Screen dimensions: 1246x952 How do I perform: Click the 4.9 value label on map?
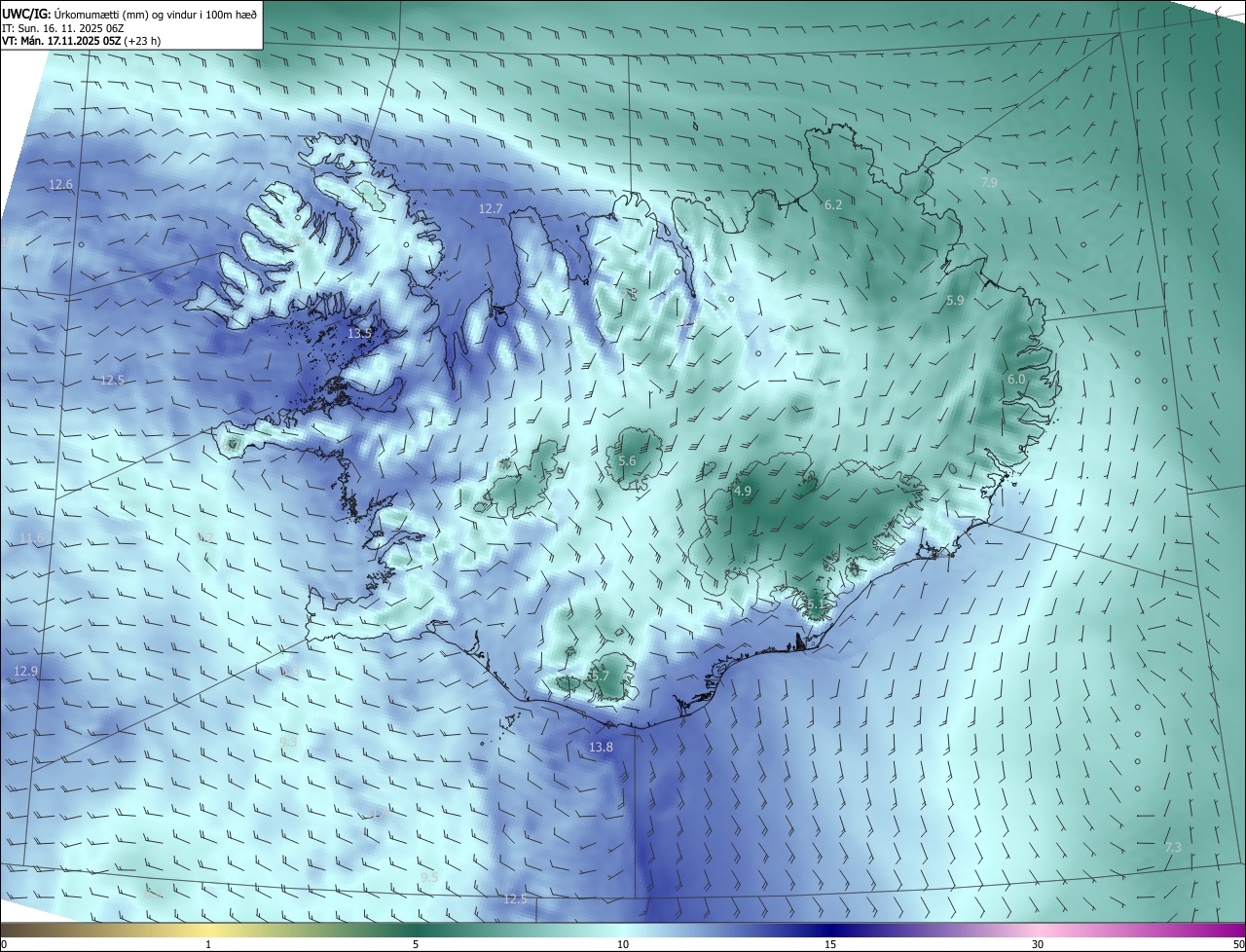pyautogui.click(x=743, y=492)
